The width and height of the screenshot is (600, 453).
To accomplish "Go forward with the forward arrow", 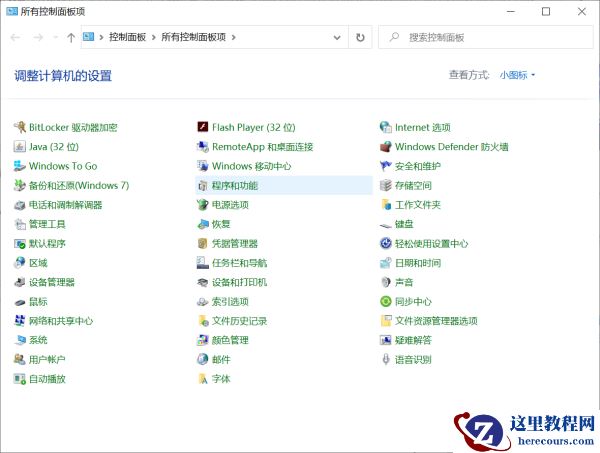I will [x=38, y=37].
